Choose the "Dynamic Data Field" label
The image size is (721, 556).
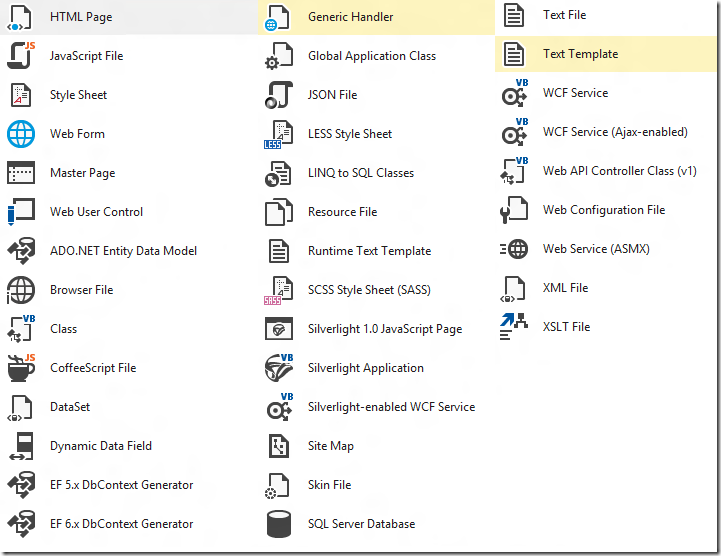(x=101, y=446)
